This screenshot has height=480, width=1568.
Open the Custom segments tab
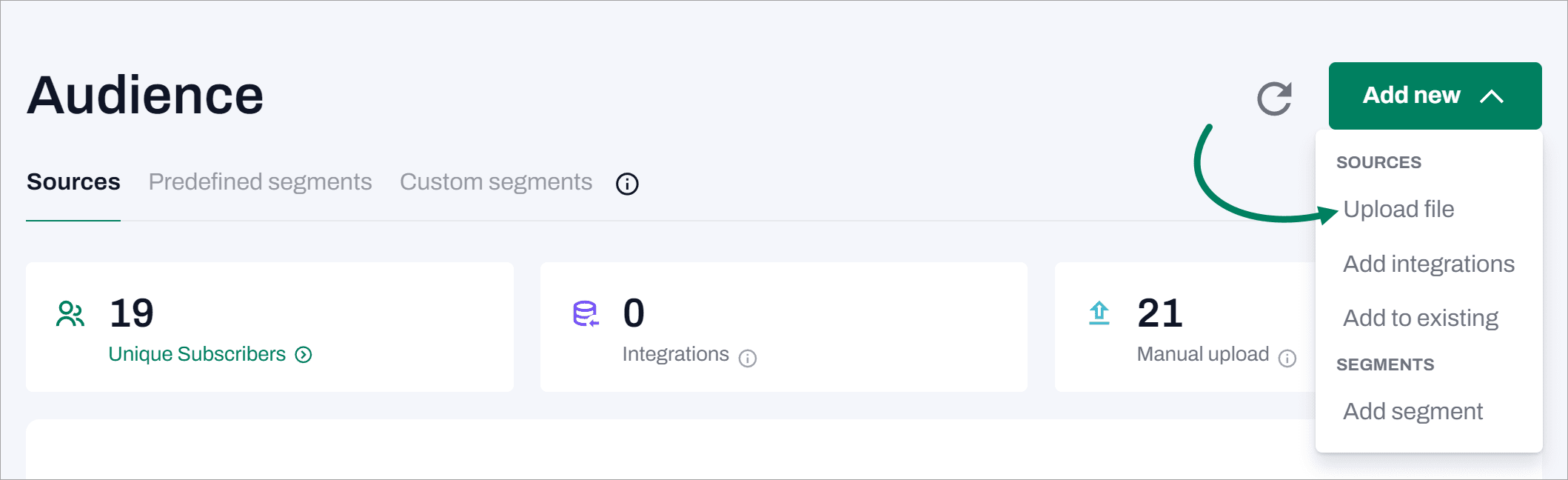tap(495, 182)
